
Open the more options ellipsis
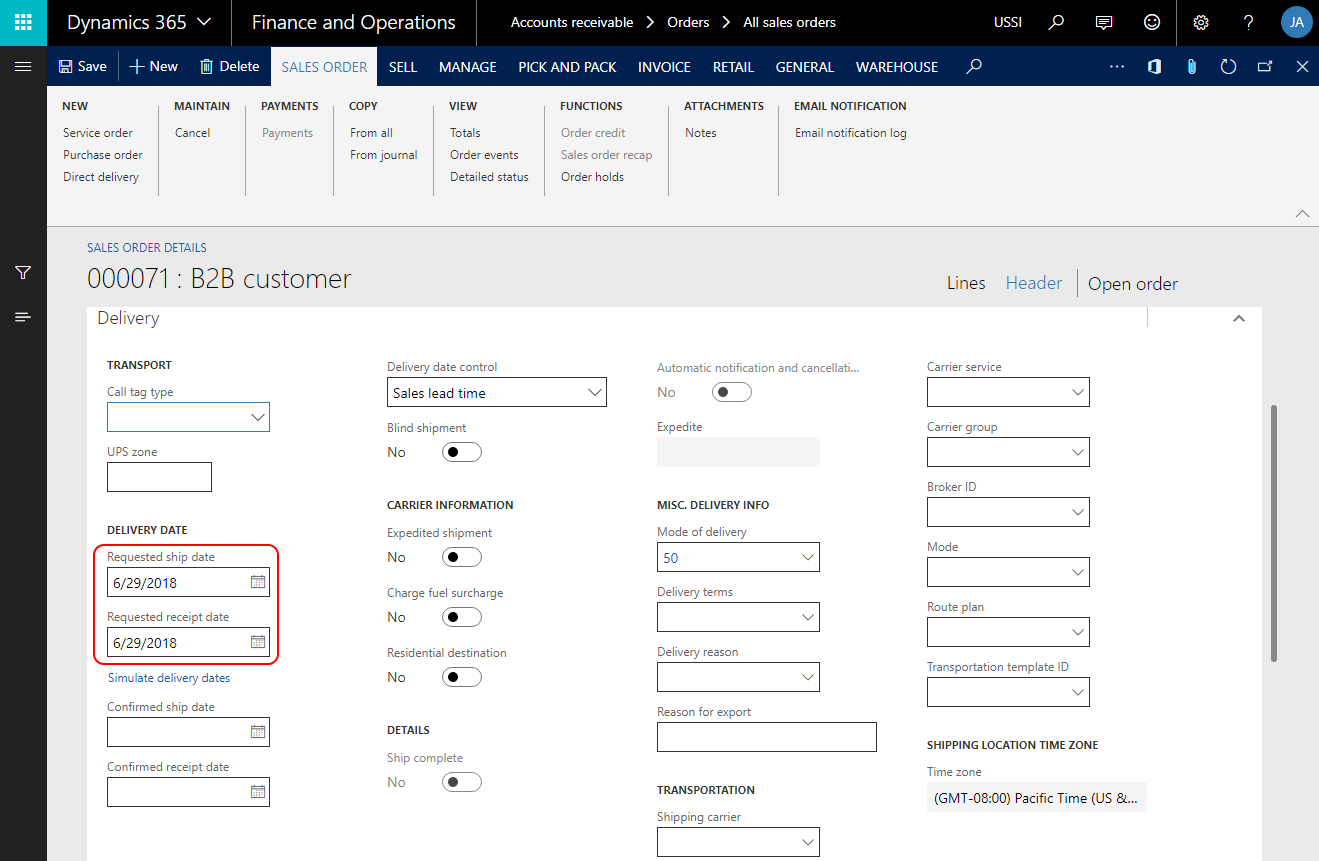tap(1118, 67)
